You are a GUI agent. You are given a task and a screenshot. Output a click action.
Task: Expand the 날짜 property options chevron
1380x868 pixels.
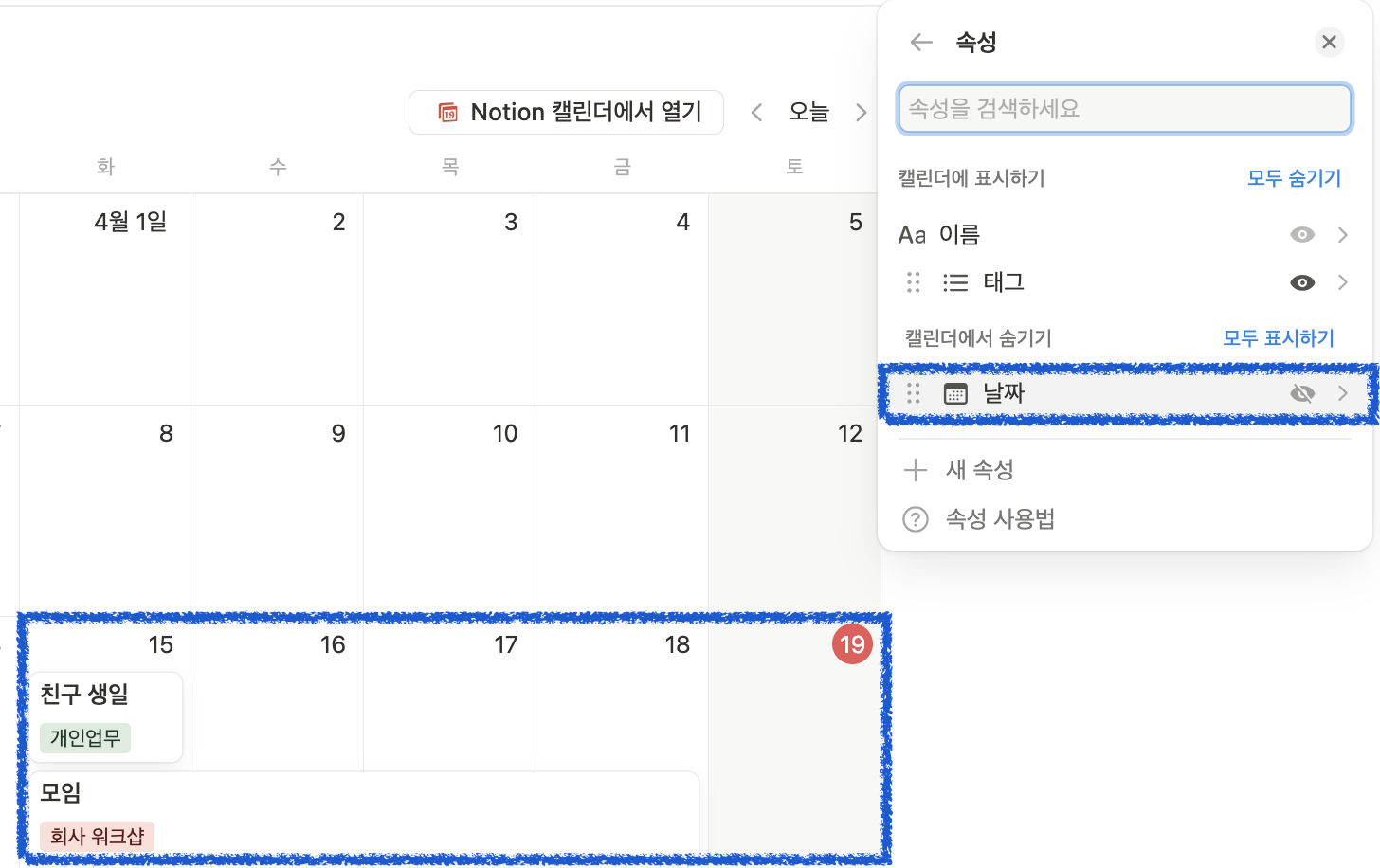click(x=1343, y=393)
